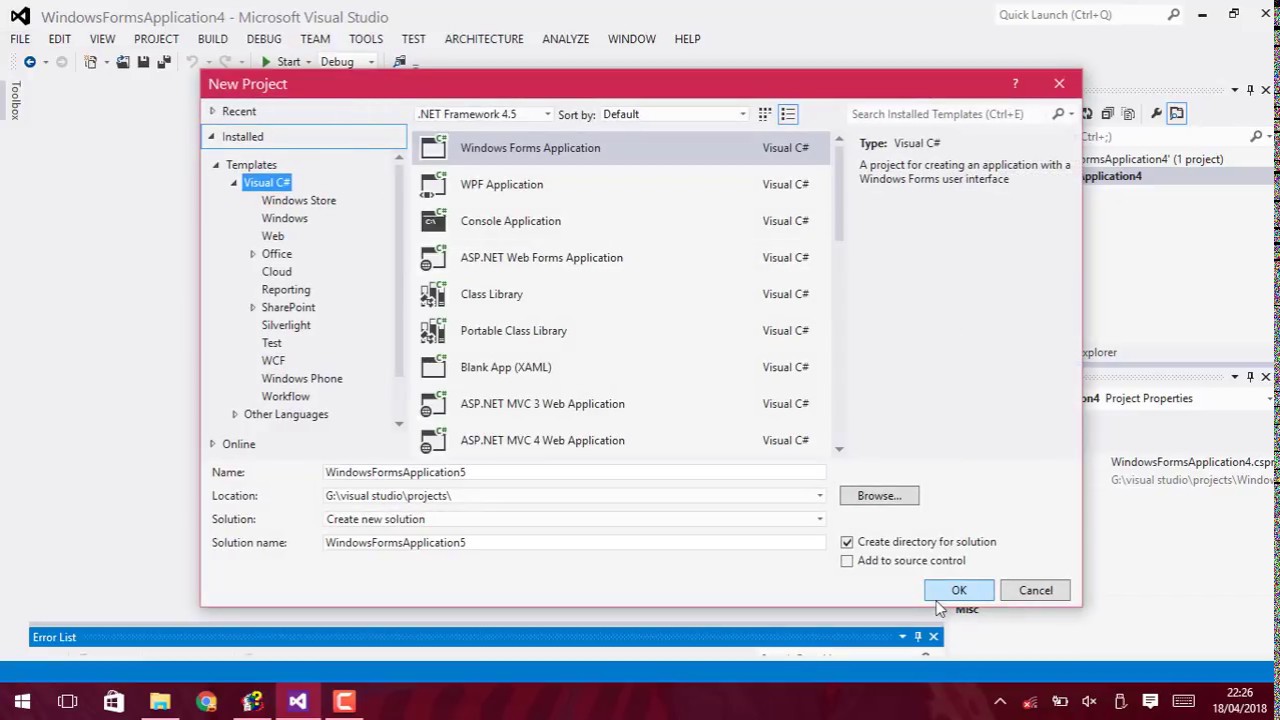1280x720 pixels.
Task: Toggle Solution Explorer Preview Selected Items icon
Action: (1177, 114)
